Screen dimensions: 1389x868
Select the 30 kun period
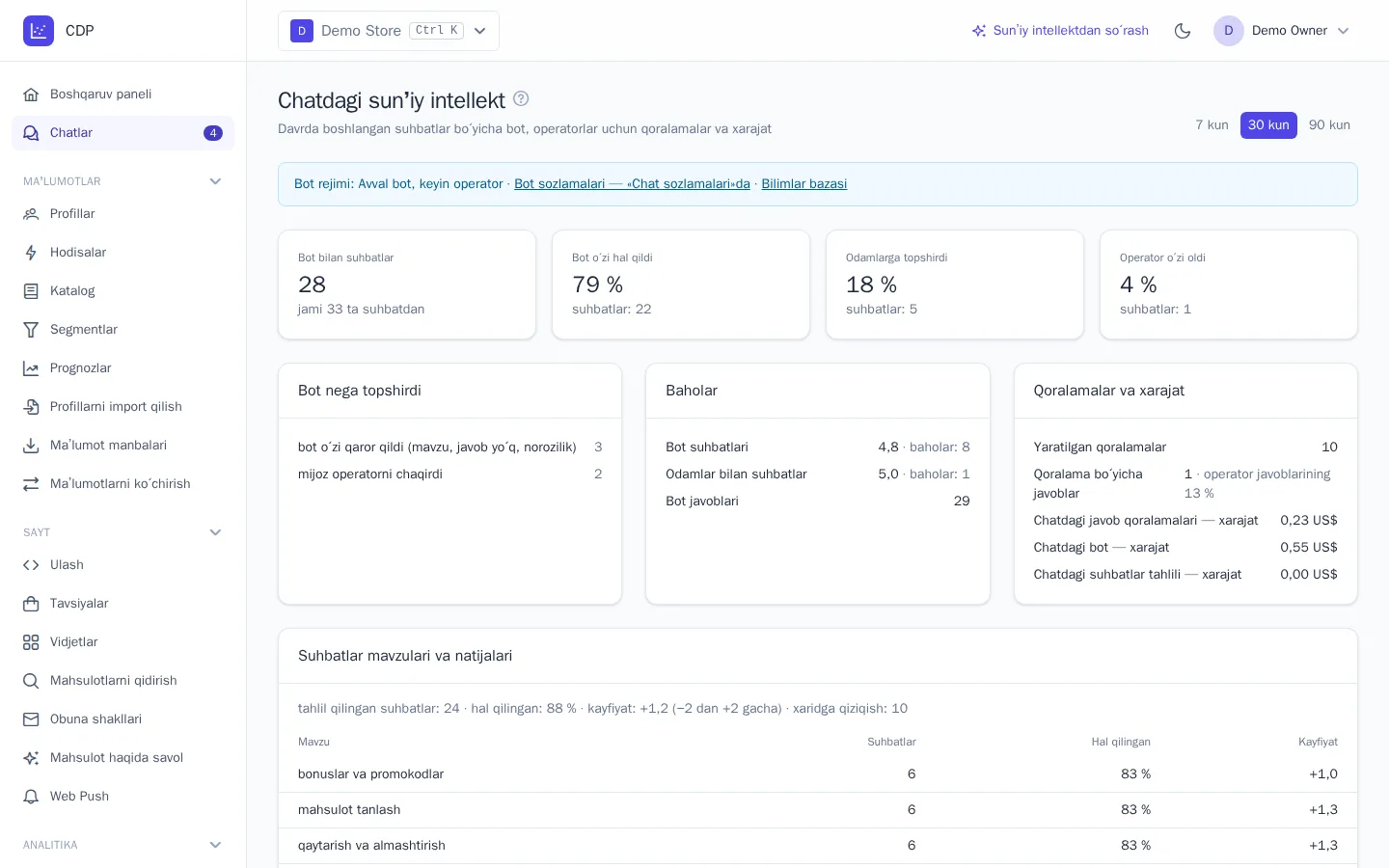[x=1268, y=125]
